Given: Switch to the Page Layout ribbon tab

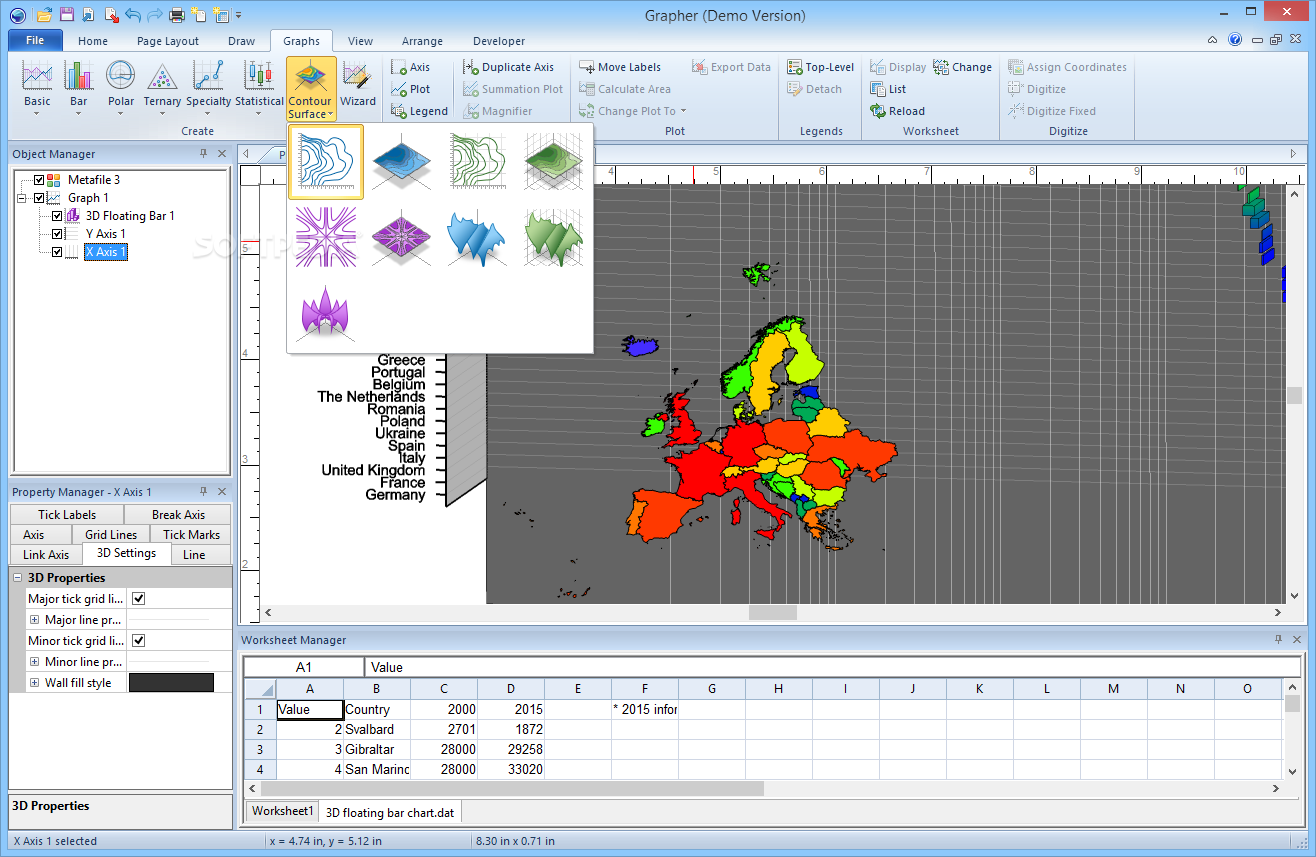Looking at the screenshot, I should [x=168, y=41].
